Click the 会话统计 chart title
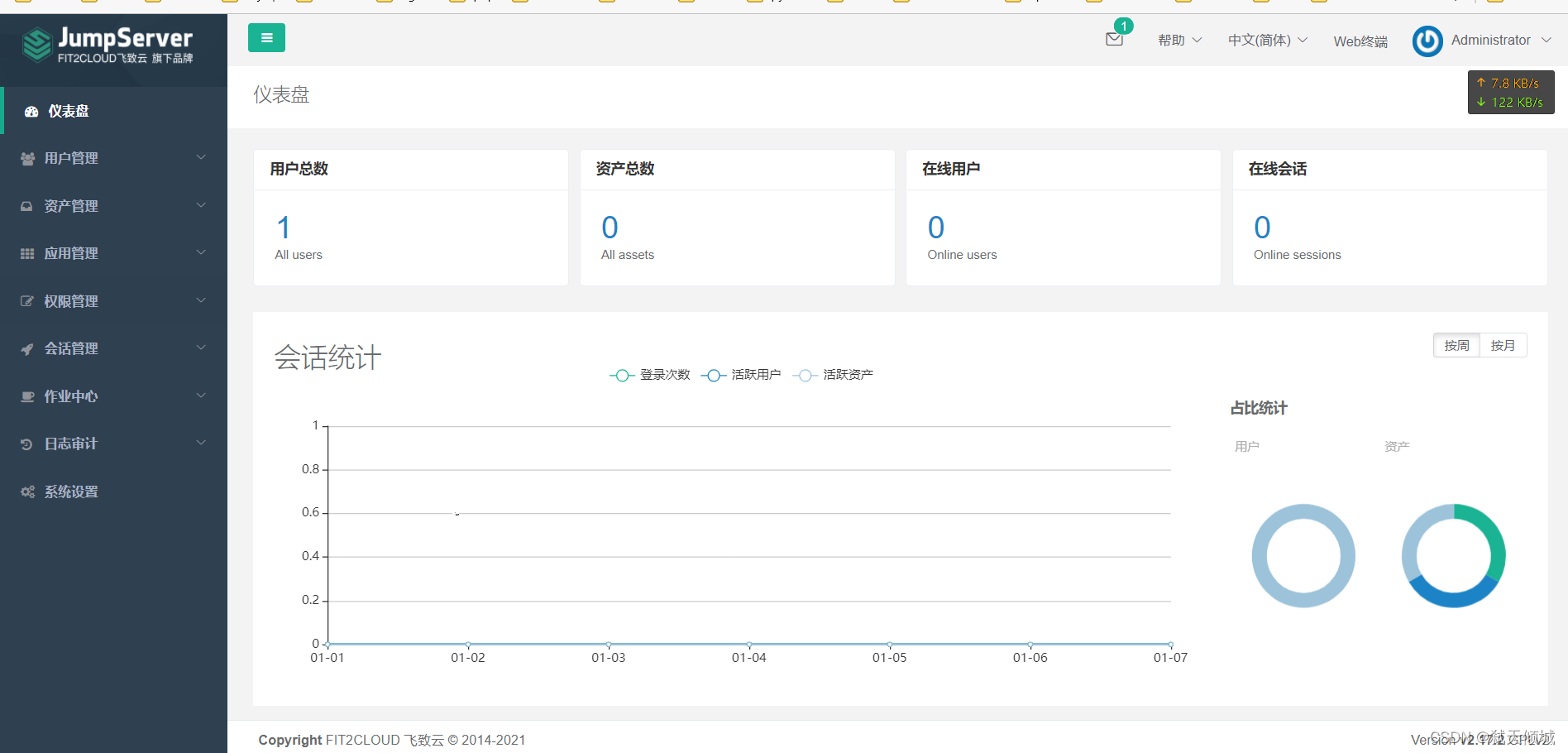 327,358
